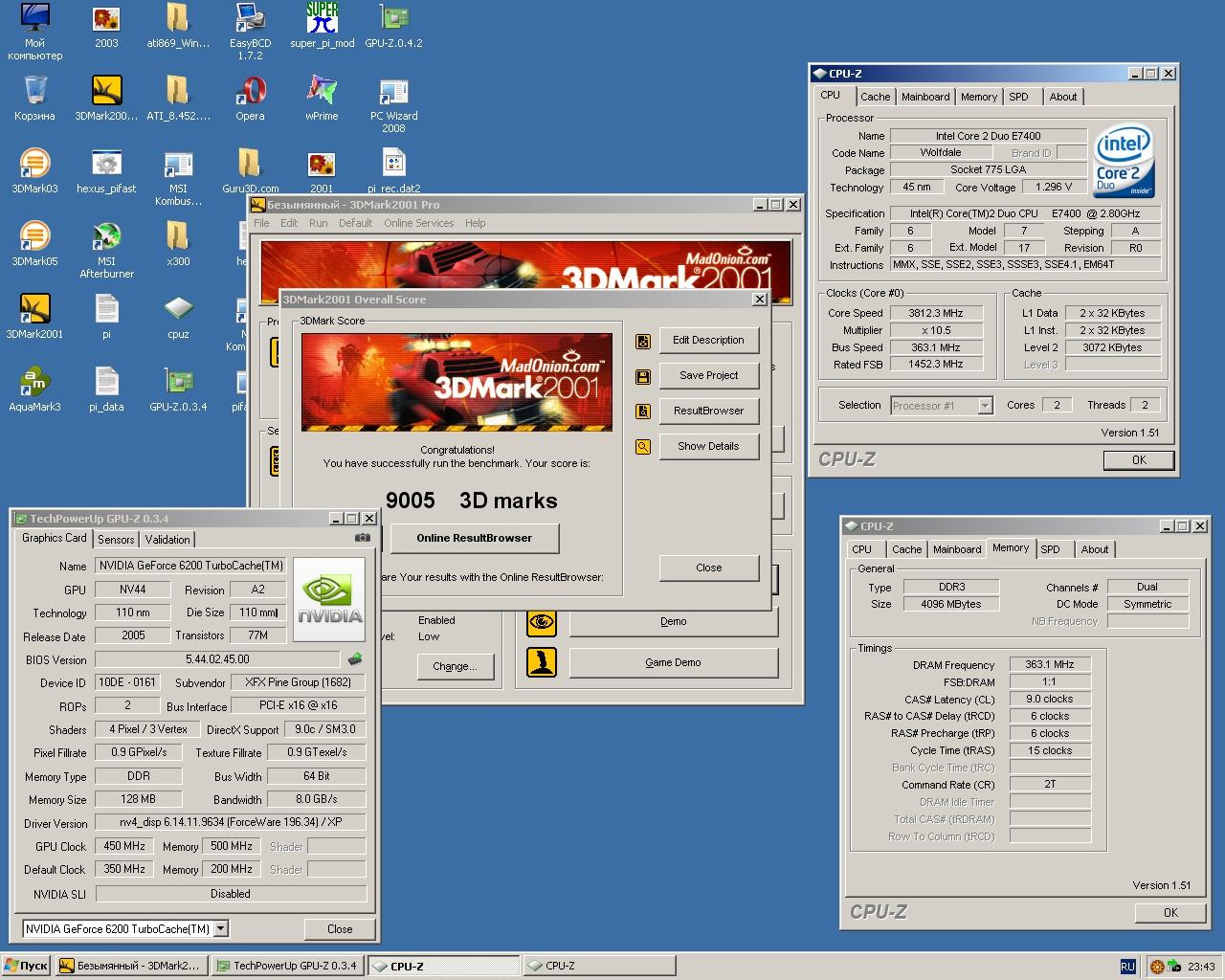Open the hexus_pifast desktop icon
1225x980 pixels.
pyautogui.click(x=106, y=170)
